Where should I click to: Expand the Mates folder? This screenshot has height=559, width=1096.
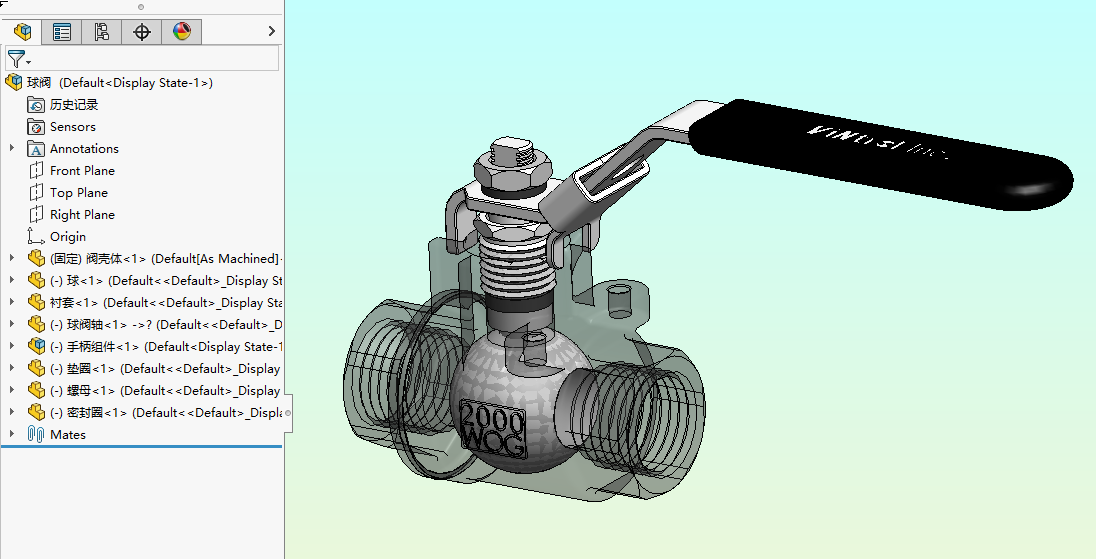pos(12,434)
